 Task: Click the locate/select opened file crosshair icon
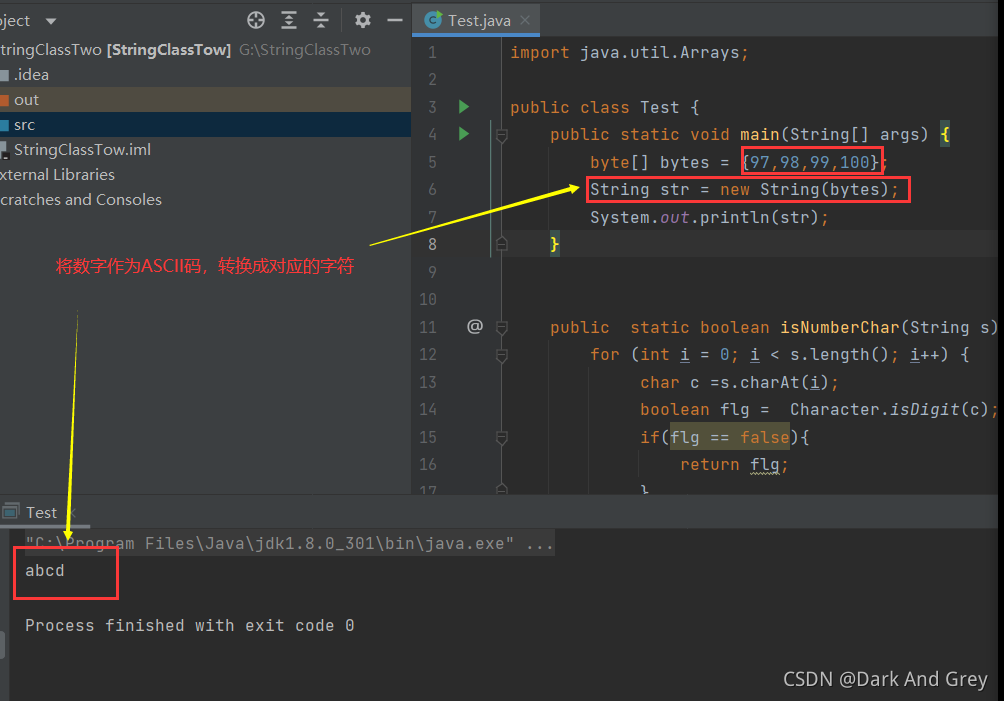[x=255, y=20]
